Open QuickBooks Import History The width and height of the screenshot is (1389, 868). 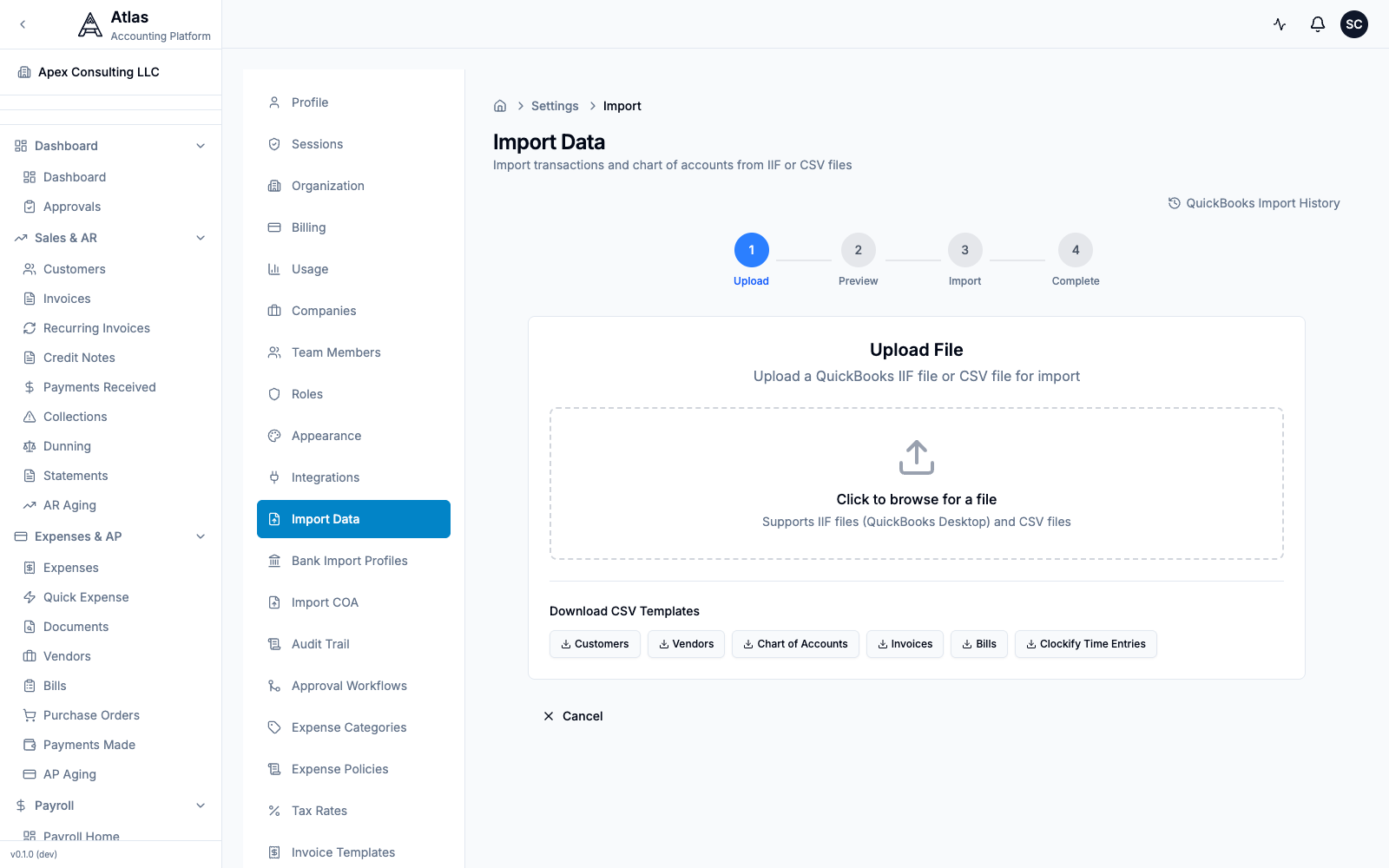1254,203
